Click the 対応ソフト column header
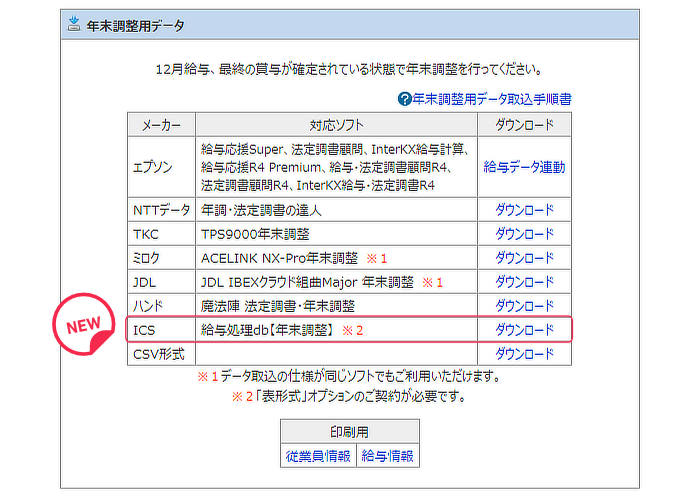The height and width of the screenshot is (500, 700). click(336, 125)
